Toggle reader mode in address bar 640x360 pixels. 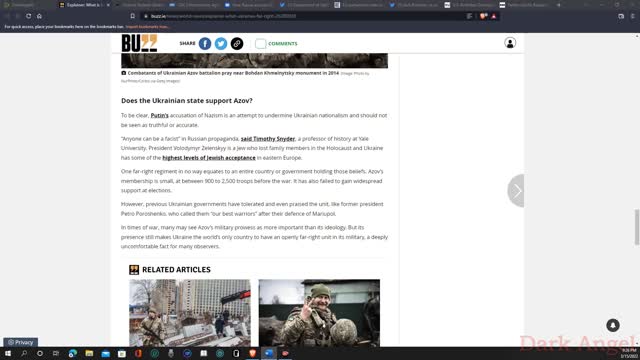pos(469,16)
